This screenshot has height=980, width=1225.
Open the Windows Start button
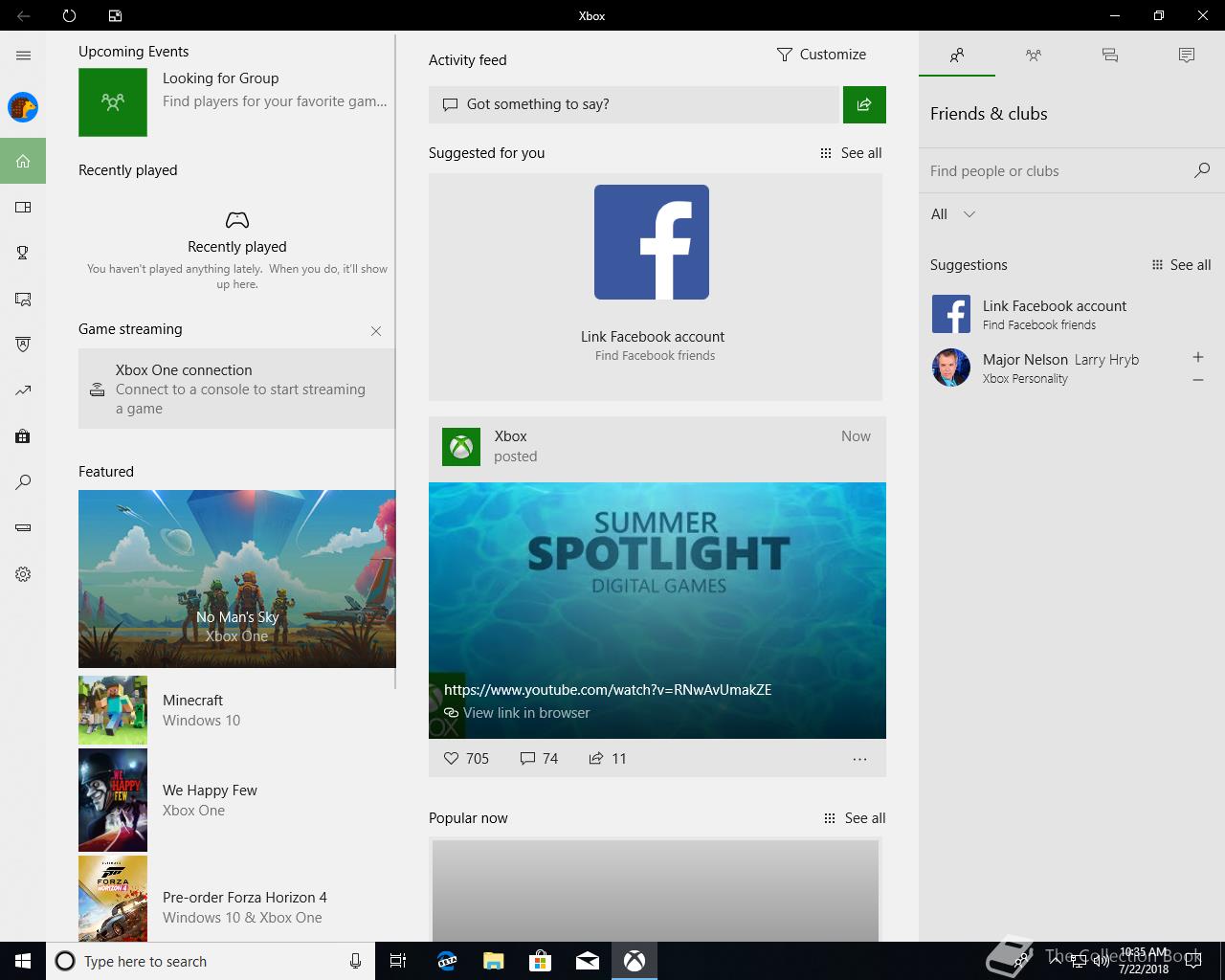[x=23, y=961]
